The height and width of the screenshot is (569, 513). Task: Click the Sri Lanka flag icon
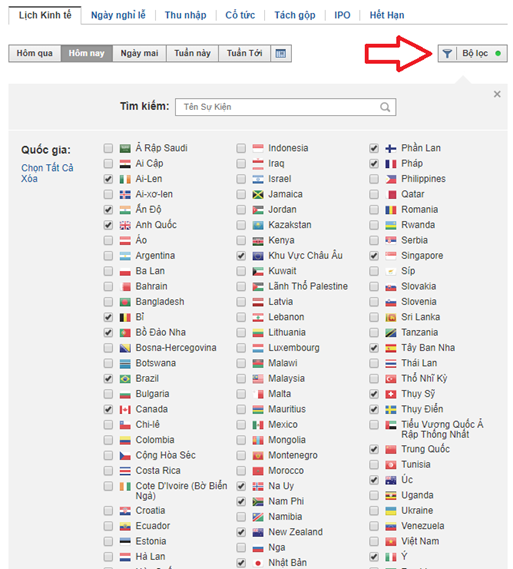(391, 318)
